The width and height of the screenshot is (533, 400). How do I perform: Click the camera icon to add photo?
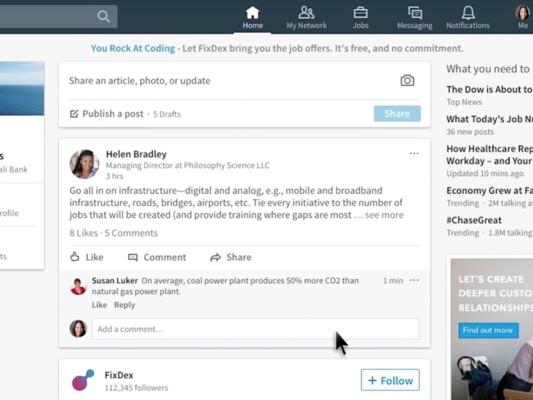[407, 81]
